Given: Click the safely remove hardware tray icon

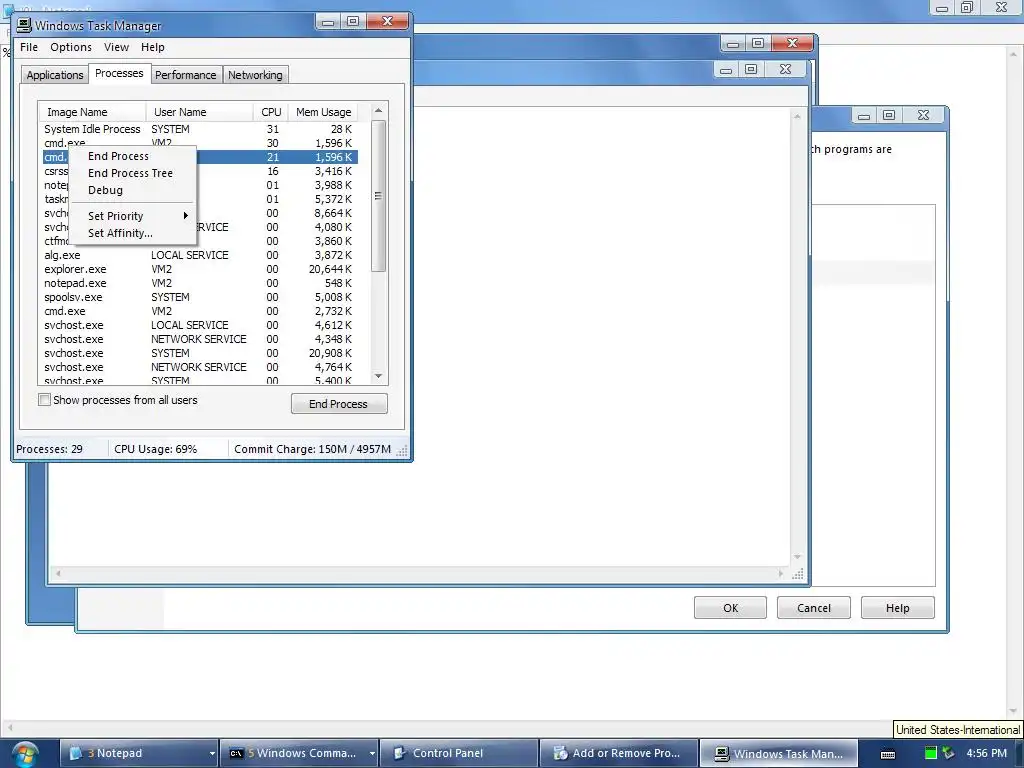Looking at the screenshot, I should [948, 753].
